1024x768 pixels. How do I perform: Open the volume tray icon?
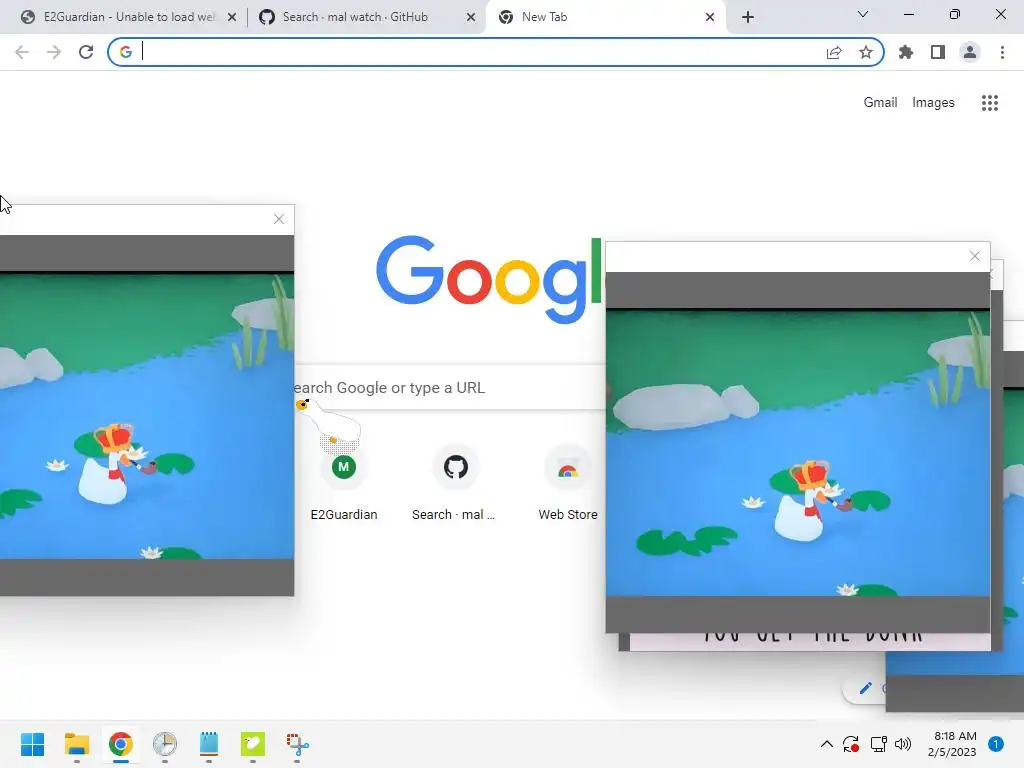(903, 744)
